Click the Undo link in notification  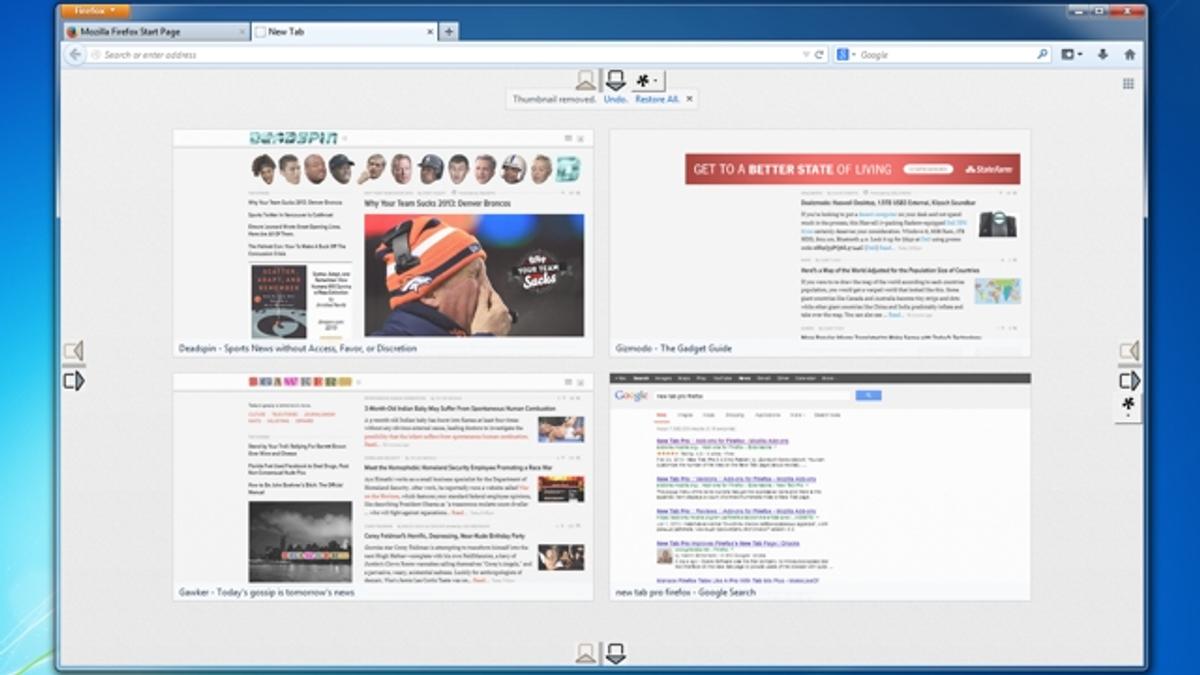[x=616, y=99]
